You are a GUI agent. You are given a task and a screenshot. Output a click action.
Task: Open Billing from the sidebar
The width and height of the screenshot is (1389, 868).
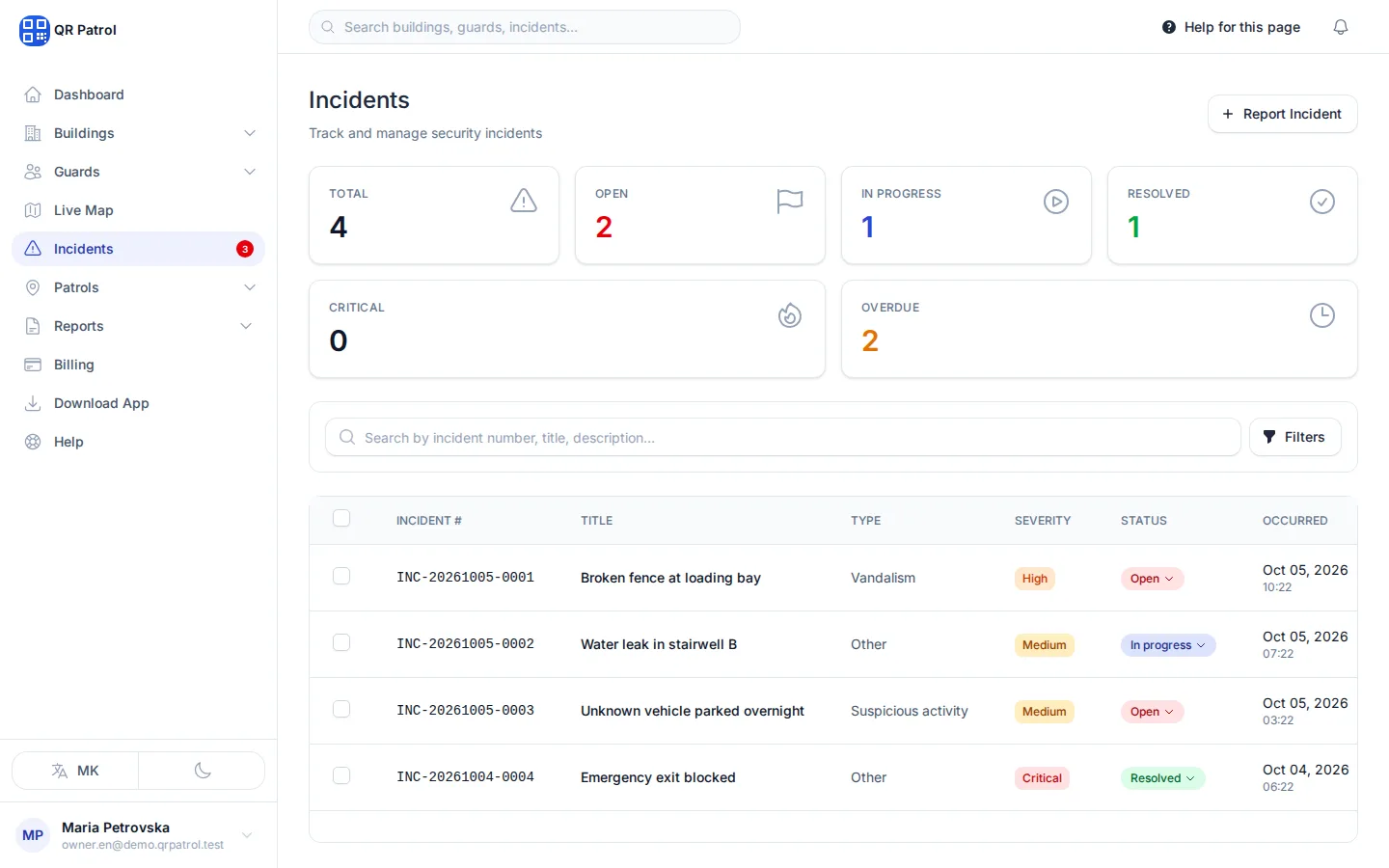pyautogui.click(x=138, y=365)
